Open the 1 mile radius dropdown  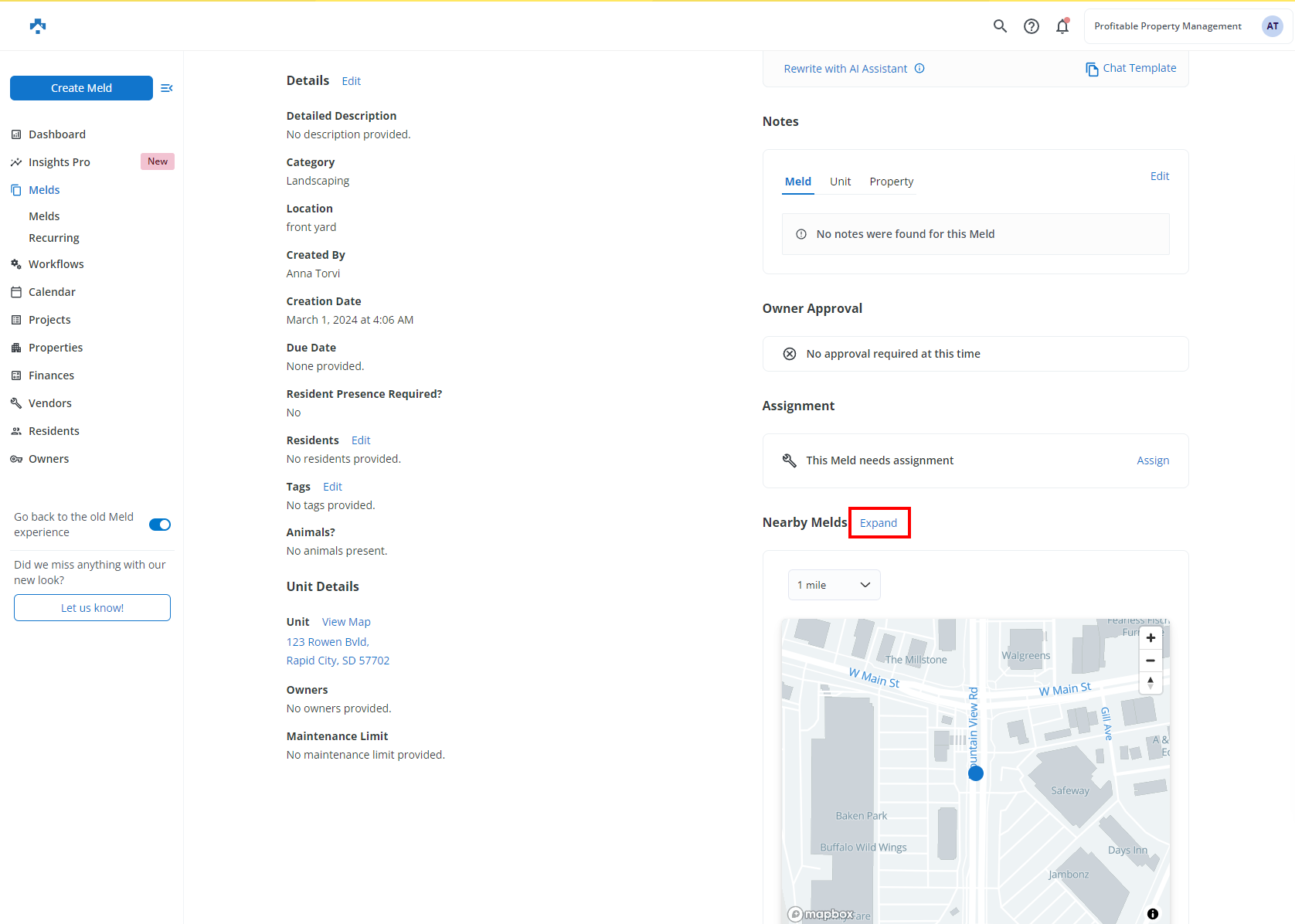834,585
